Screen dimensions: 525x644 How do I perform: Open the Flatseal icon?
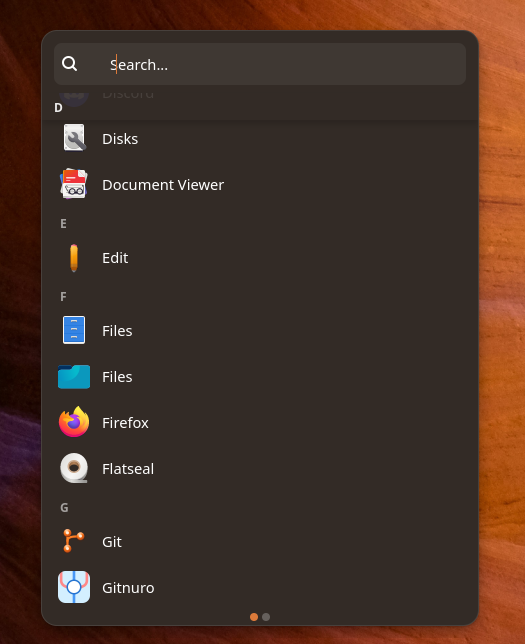[74, 468]
